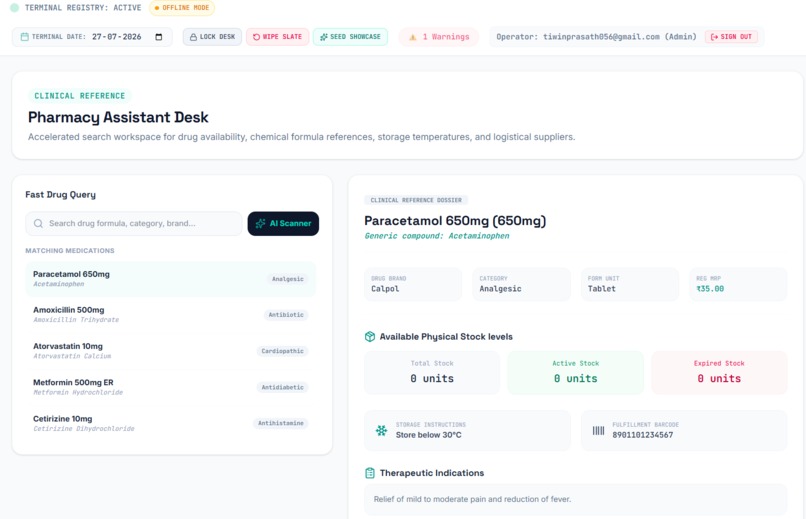Viewport: 806px width, 519px height.
Task: Click the Drug Brand Calpol card
Action: (x=413, y=284)
